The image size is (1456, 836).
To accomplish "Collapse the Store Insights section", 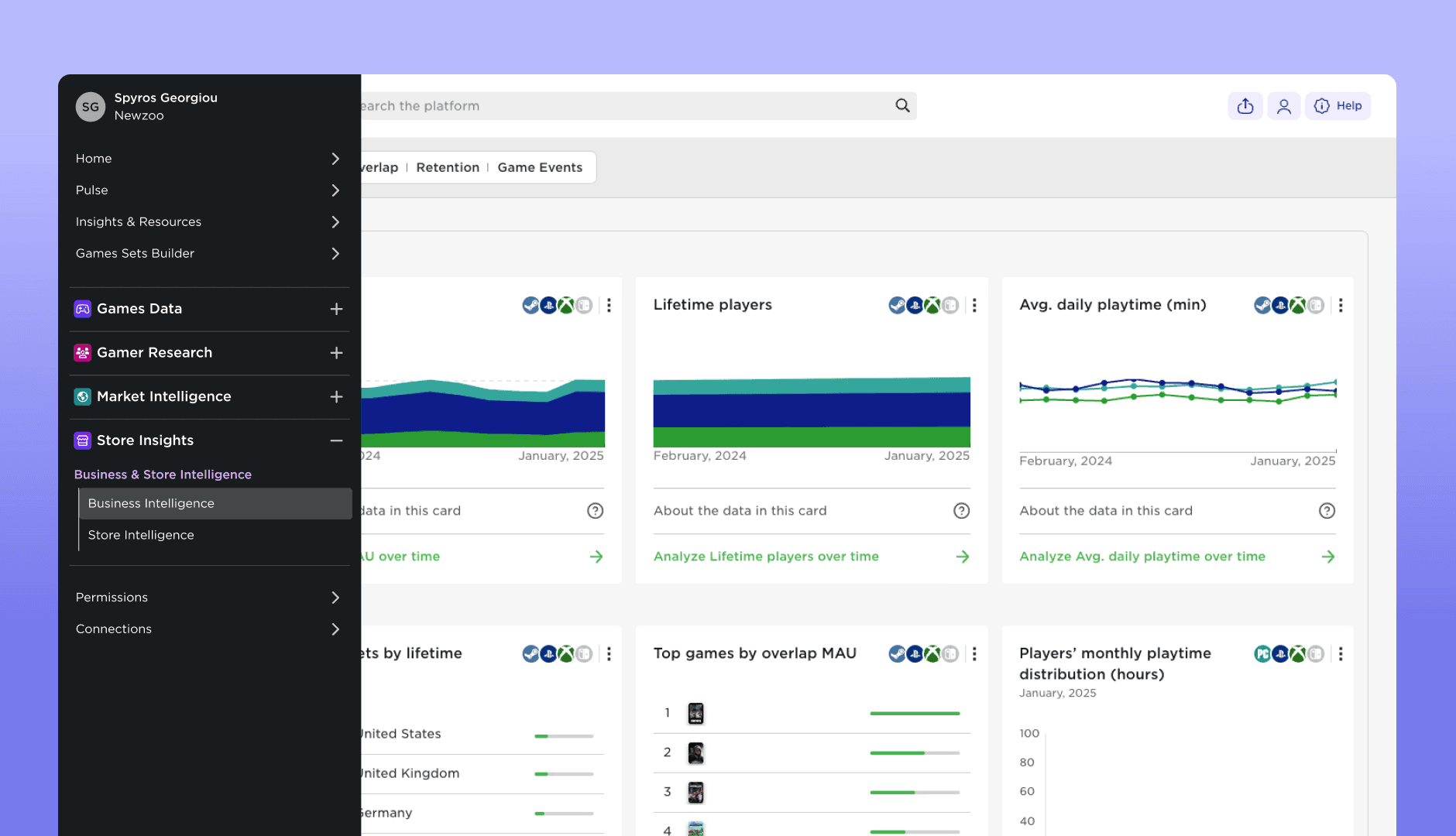I will [x=336, y=440].
